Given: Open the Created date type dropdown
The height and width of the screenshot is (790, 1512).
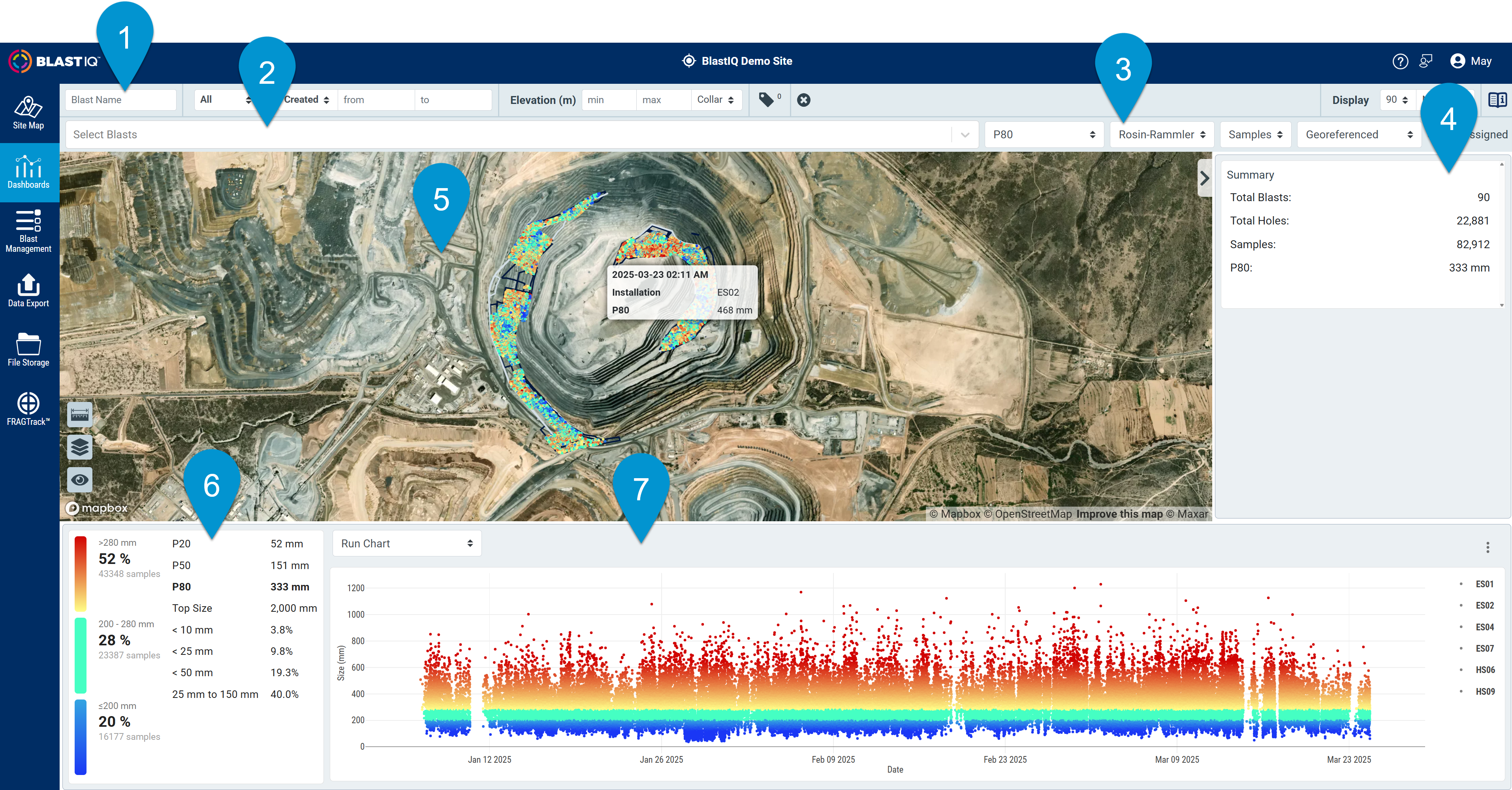Looking at the screenshot, I should (x=307, y=100).
